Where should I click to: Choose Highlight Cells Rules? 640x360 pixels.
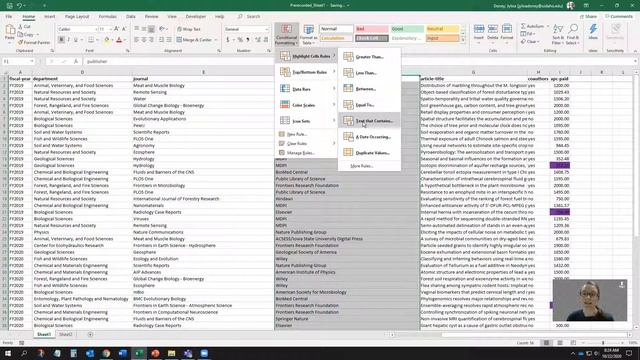tap(307, 56)
